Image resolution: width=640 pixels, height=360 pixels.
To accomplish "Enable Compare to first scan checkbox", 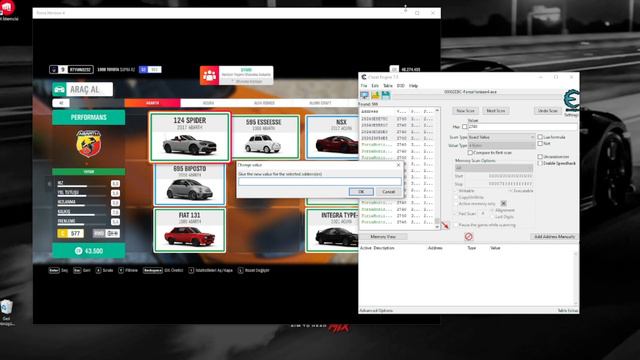I will (x=470, y=153).
